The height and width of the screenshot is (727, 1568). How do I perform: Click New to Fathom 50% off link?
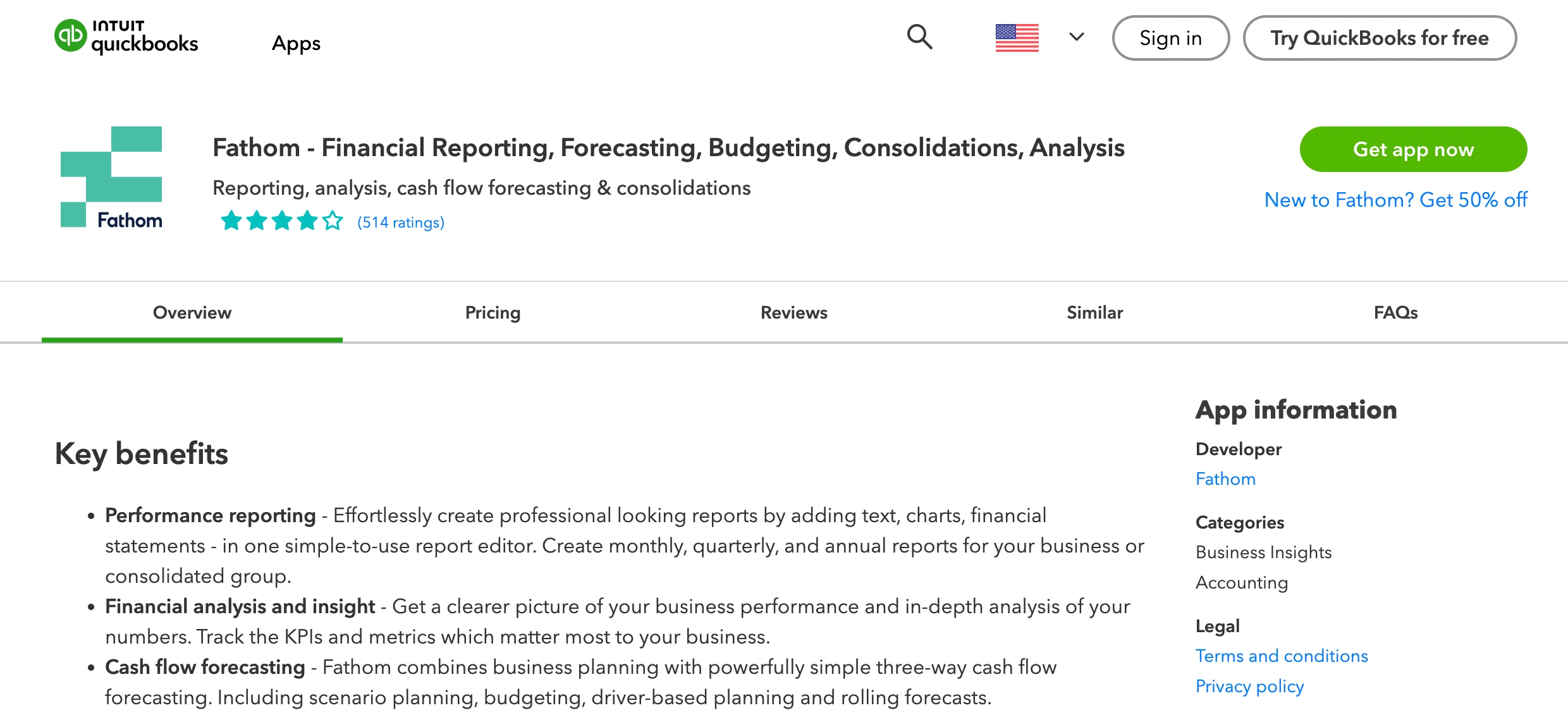[x=1396, y=200]
